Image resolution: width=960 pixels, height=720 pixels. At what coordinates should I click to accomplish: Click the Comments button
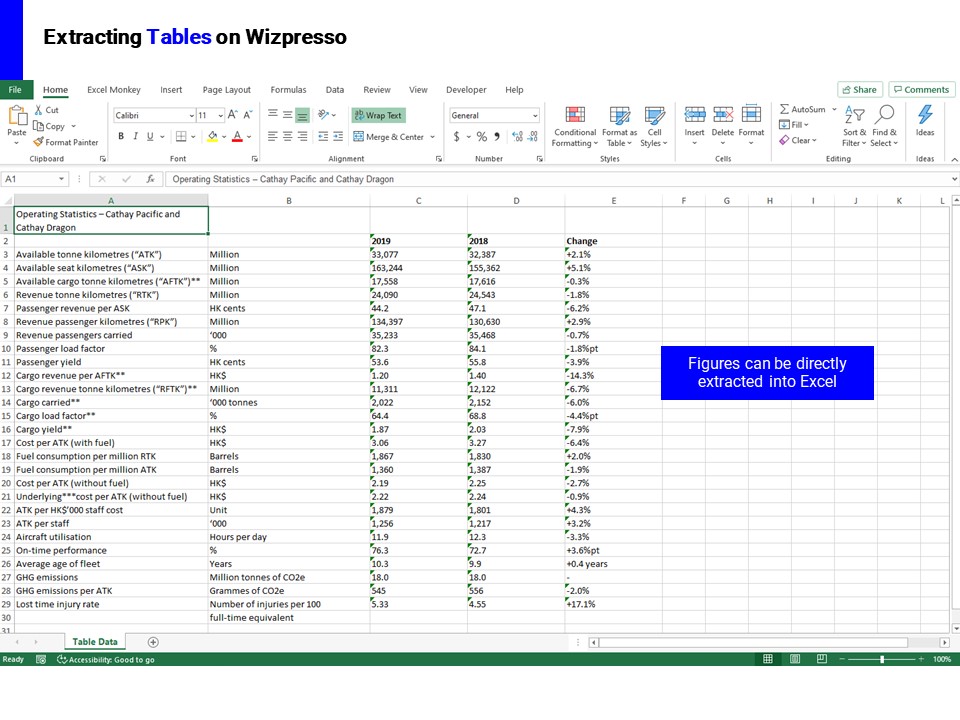(921, 89)
